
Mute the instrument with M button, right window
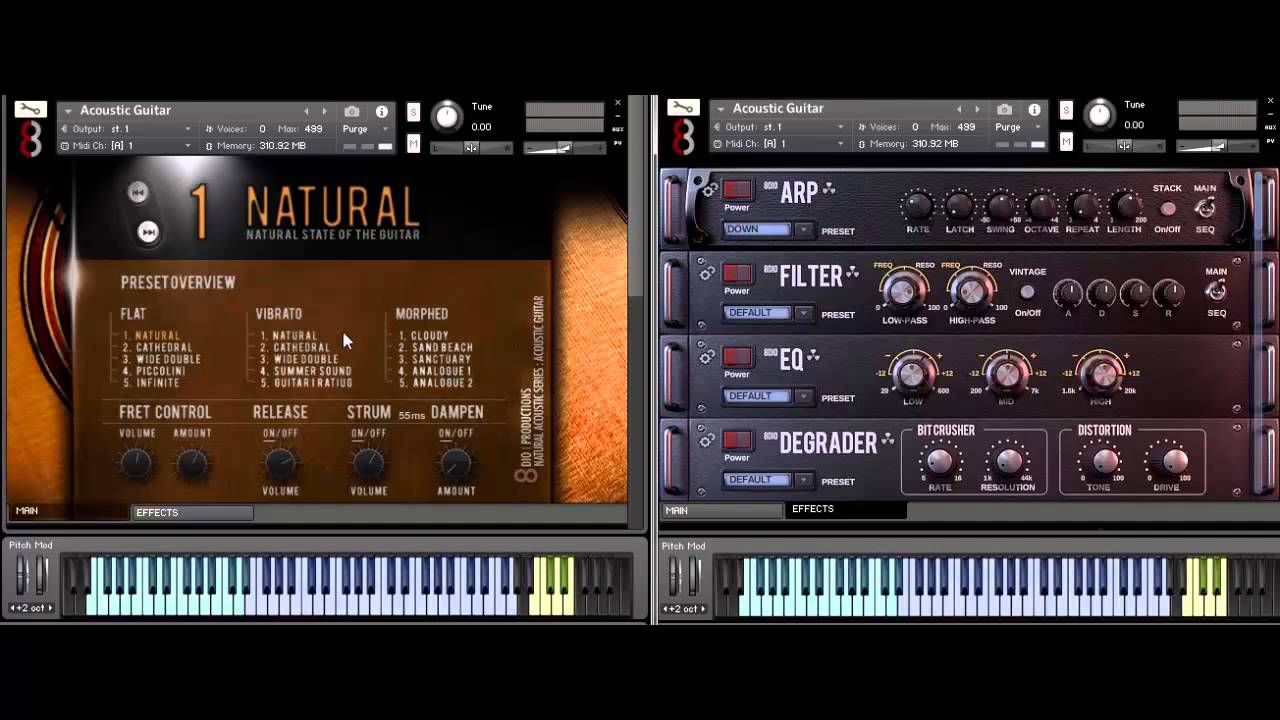1066,142
